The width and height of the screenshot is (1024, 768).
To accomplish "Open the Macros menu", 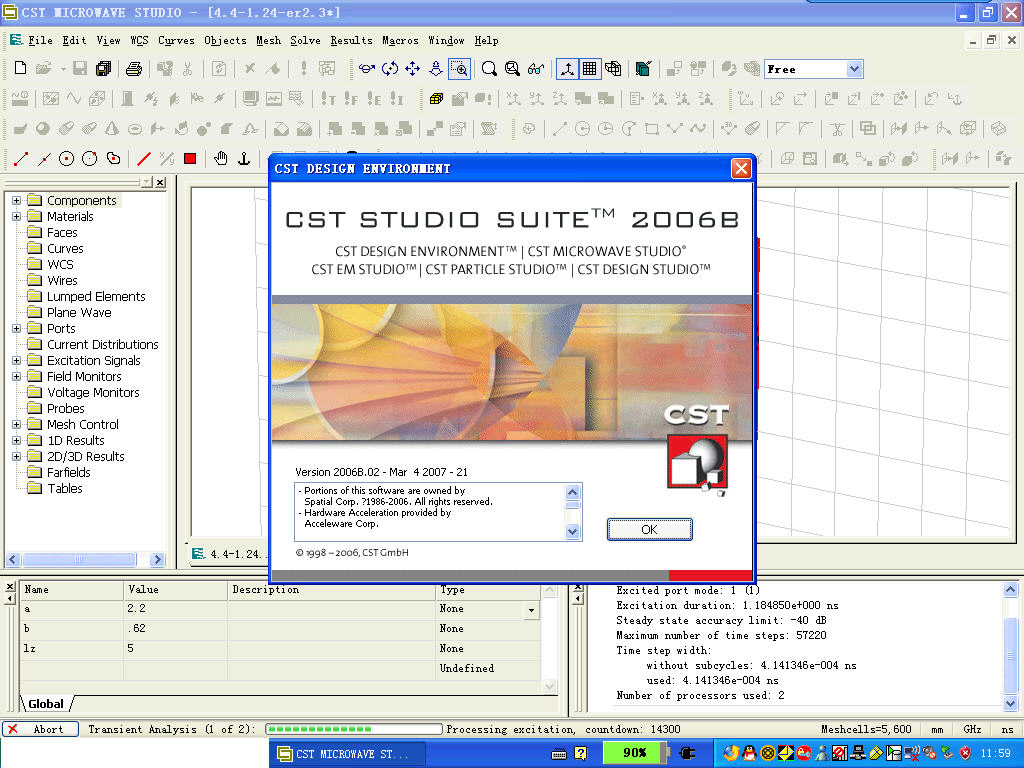I will click(x=400, y=40).
